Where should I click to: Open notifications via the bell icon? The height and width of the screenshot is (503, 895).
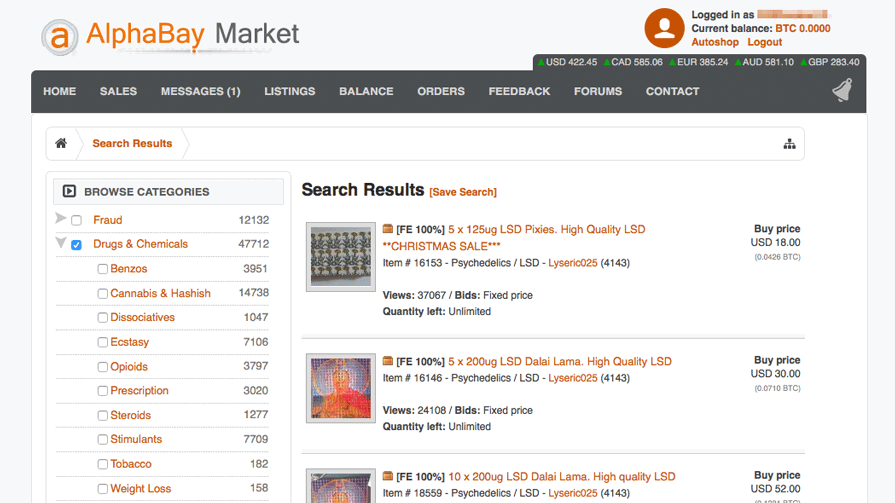pyautogui.click(x=842, y=91)
